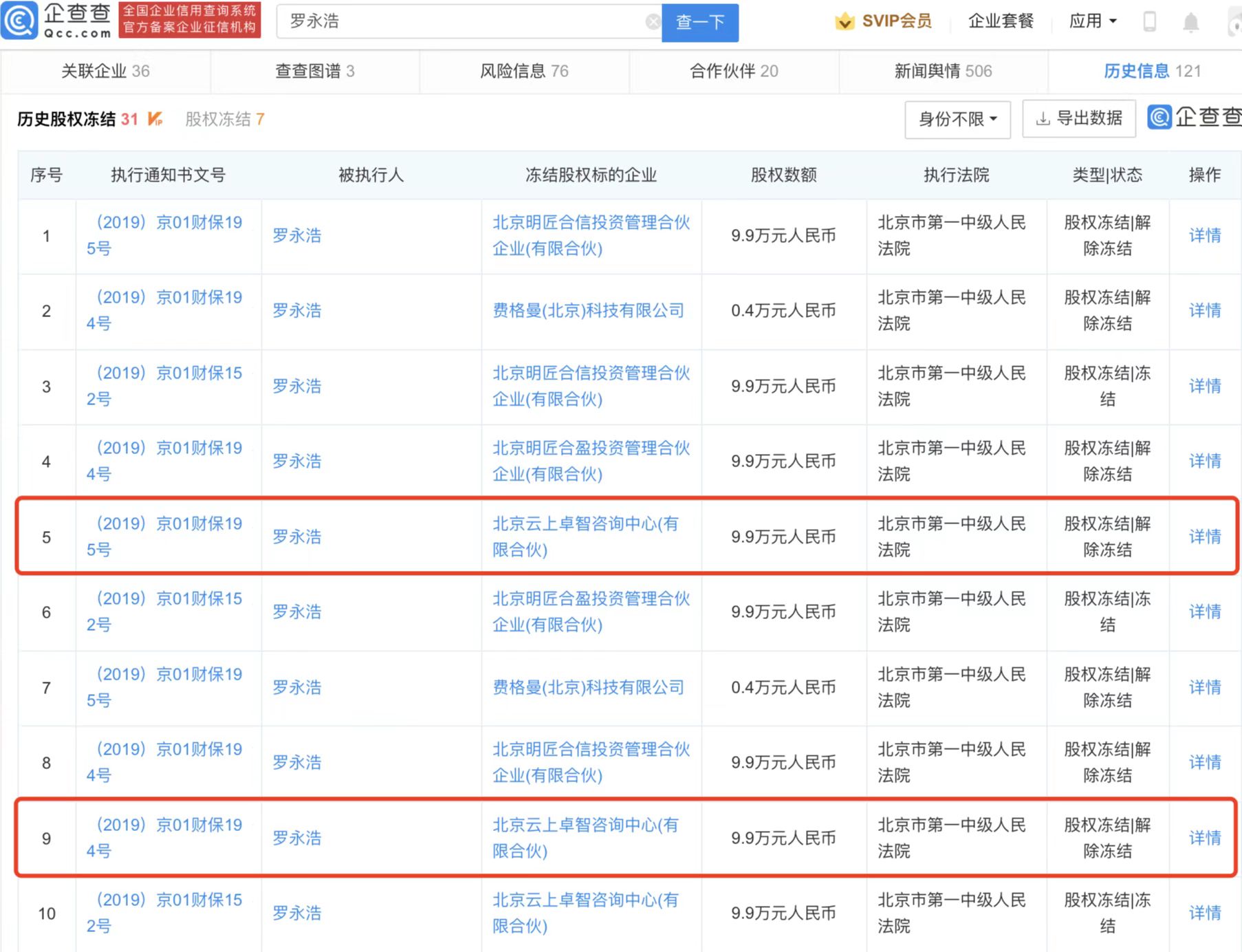This screenshot has height=952, width=1242.
Task: Open row 9 notice (2019)京01财保194号
Action: [164, 838]
